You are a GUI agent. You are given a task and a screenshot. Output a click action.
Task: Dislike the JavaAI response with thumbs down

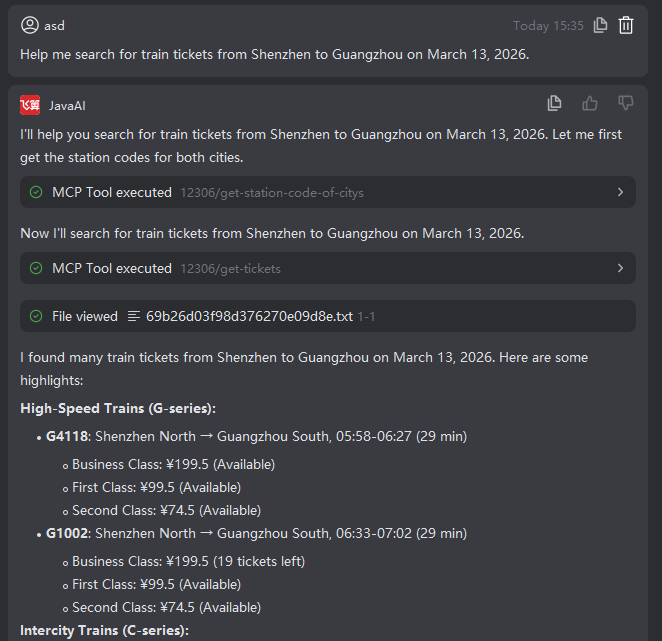click(x=626, y=103)
